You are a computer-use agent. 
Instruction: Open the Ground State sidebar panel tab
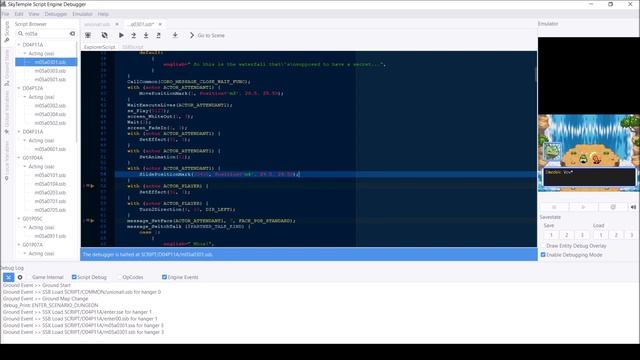(x=7, y=68)
